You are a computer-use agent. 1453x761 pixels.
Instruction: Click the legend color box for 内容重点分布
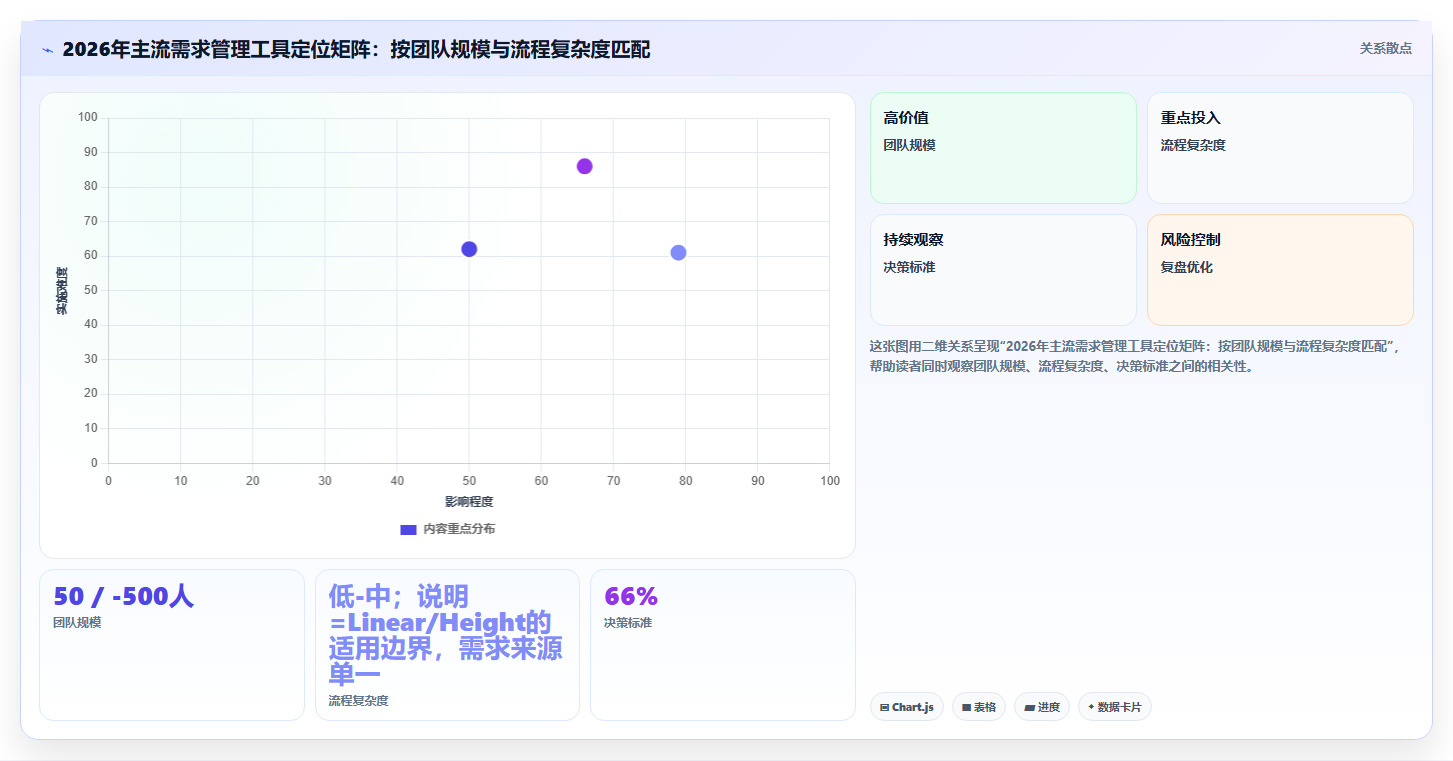(x=408, y=529)
